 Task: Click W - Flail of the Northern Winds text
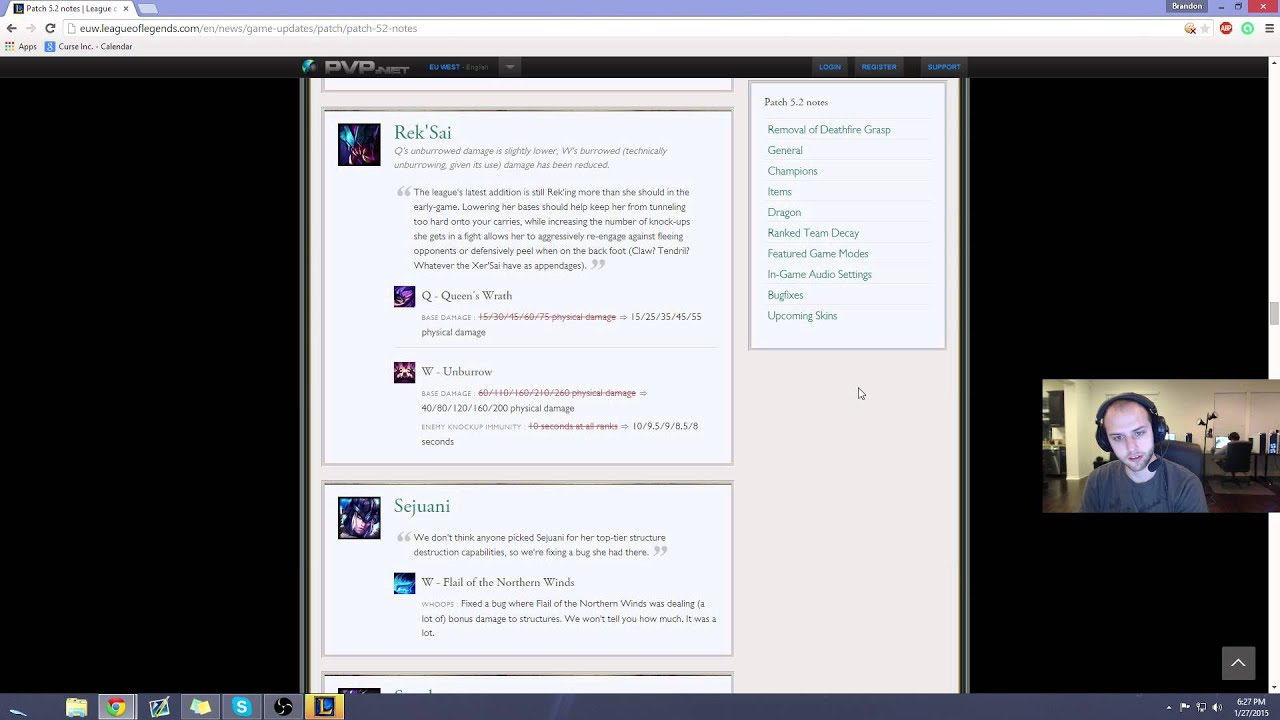[x=497, y=583]
